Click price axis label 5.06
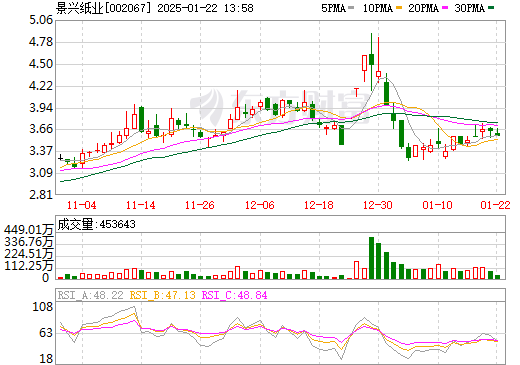 pyautogui.click(x=41, y=20)
